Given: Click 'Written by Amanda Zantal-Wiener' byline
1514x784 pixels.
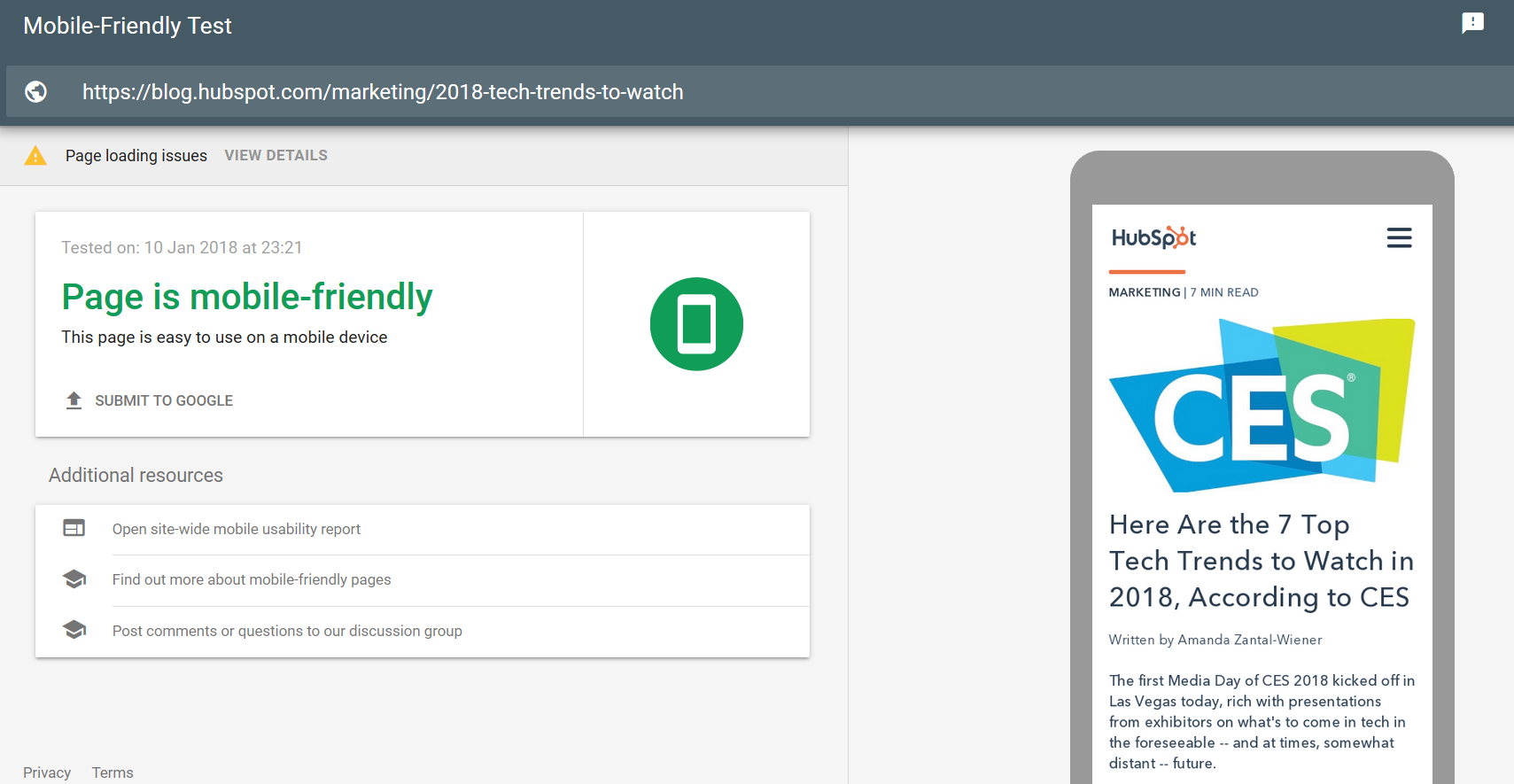Looking at the screenshot, I should pos(1215,640).
